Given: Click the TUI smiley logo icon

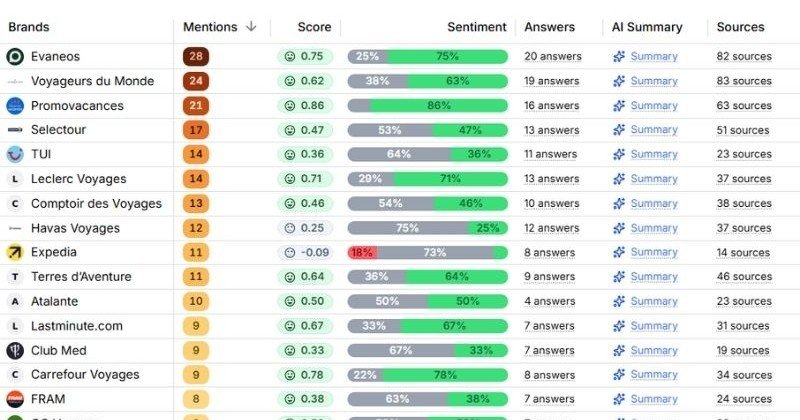Looking at the screenshot, I should 15,154.
